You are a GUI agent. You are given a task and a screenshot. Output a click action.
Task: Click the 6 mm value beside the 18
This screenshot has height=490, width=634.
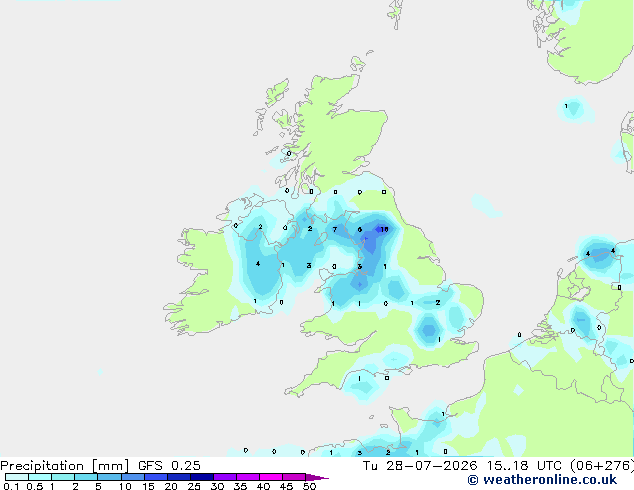[x=360, y=230]
